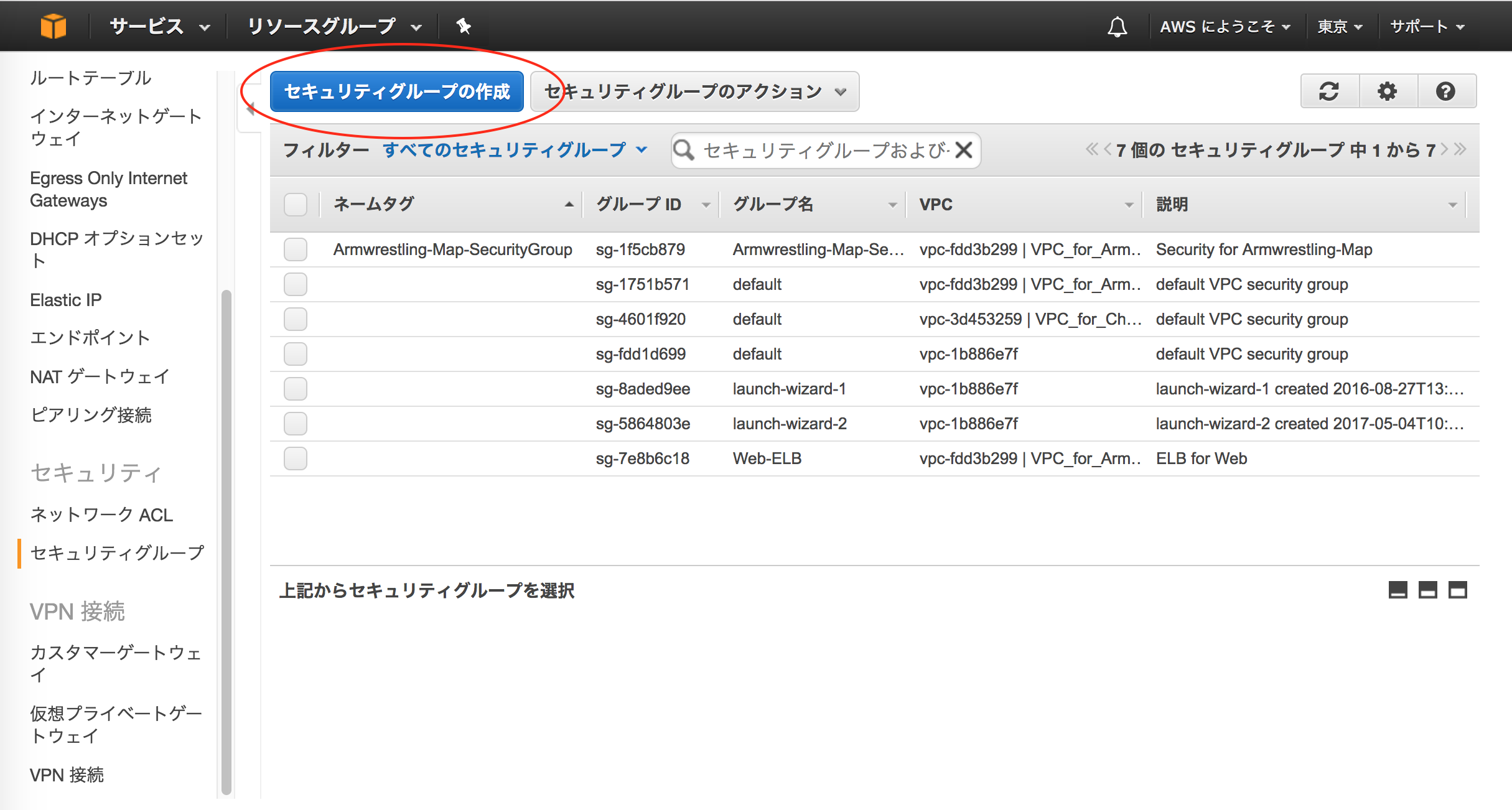This screenshot has width=1512, height=810.
Task: Go to first page with double-left arrows
Action: click(1092, 149)
